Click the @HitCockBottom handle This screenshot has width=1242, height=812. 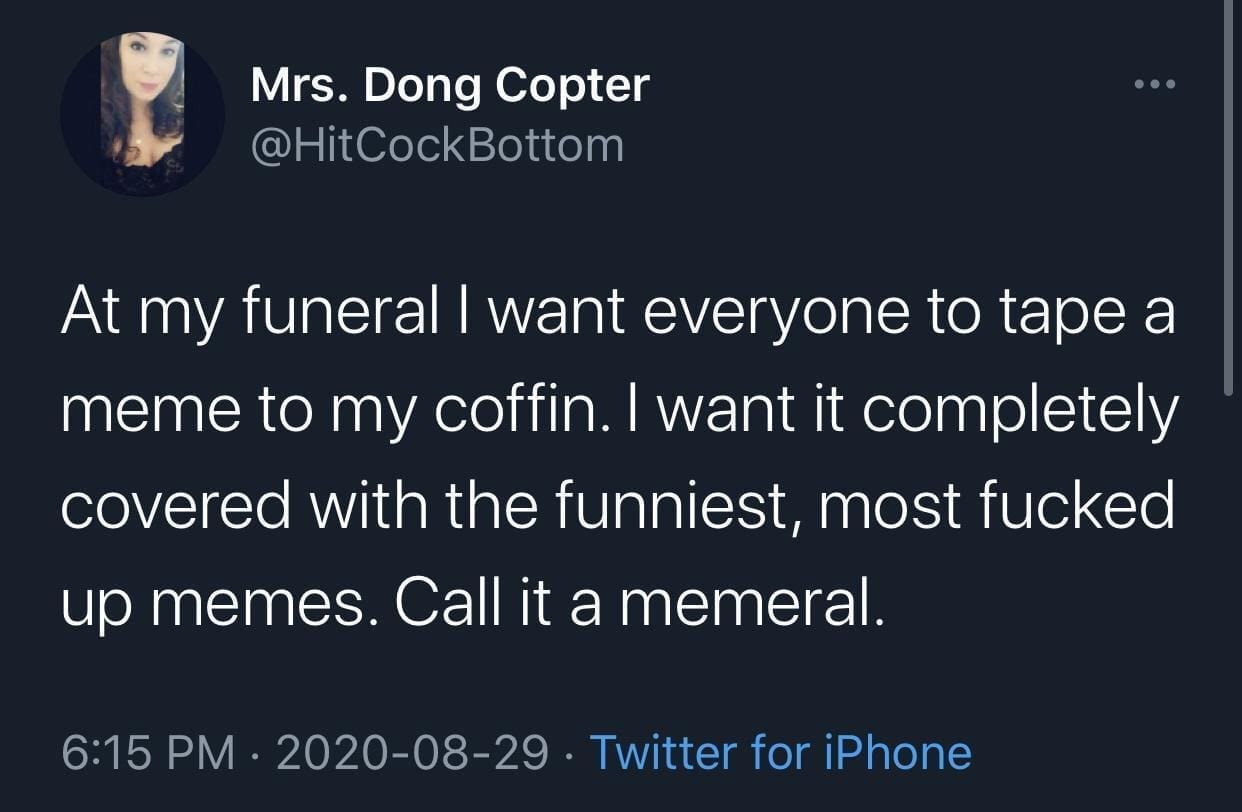436,145
